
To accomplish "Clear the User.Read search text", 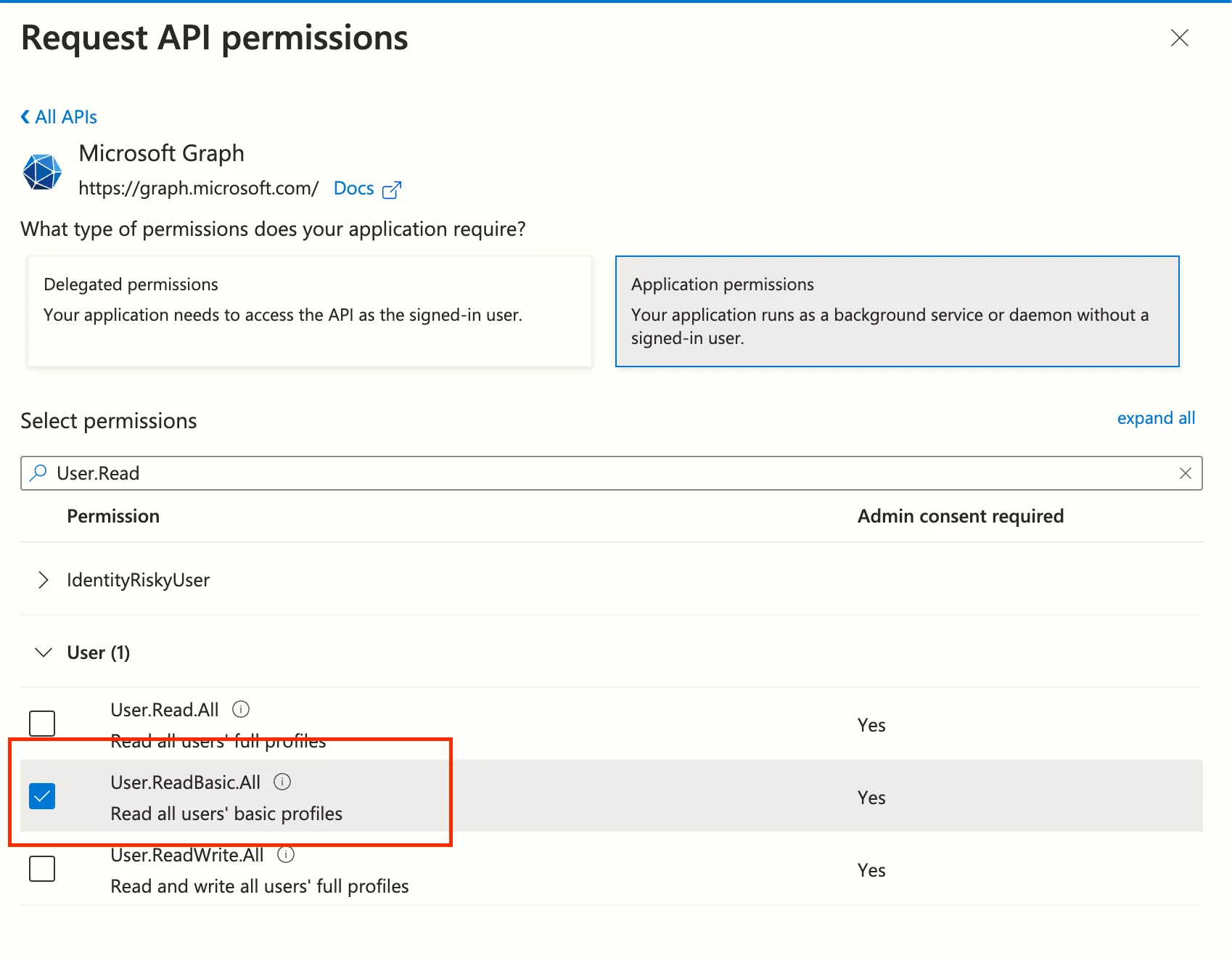I will pyautogui.click(x=1186, y=473).
